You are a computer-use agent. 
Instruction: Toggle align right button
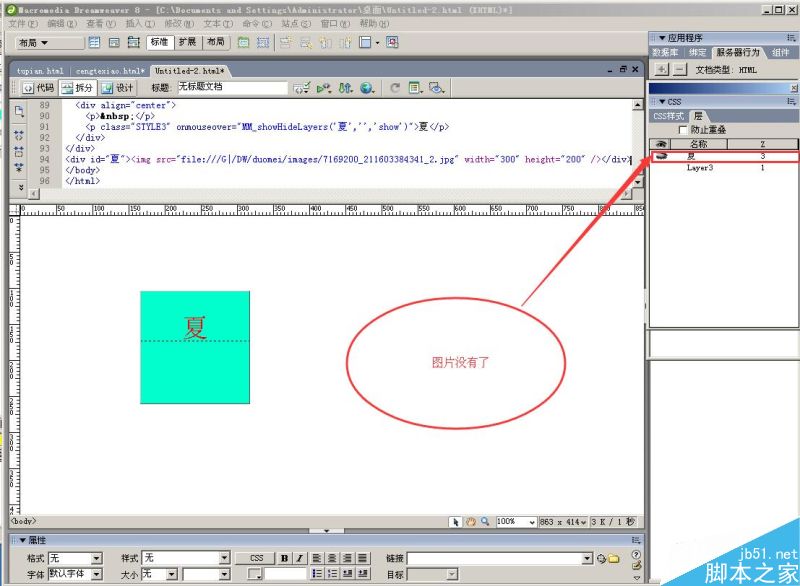[347, 558]
